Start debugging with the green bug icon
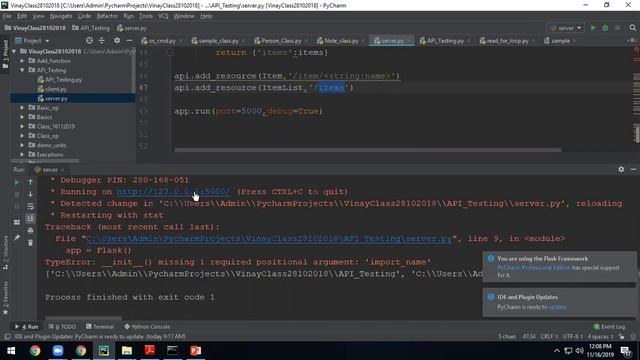640x360 pixels. coord(605,28)
